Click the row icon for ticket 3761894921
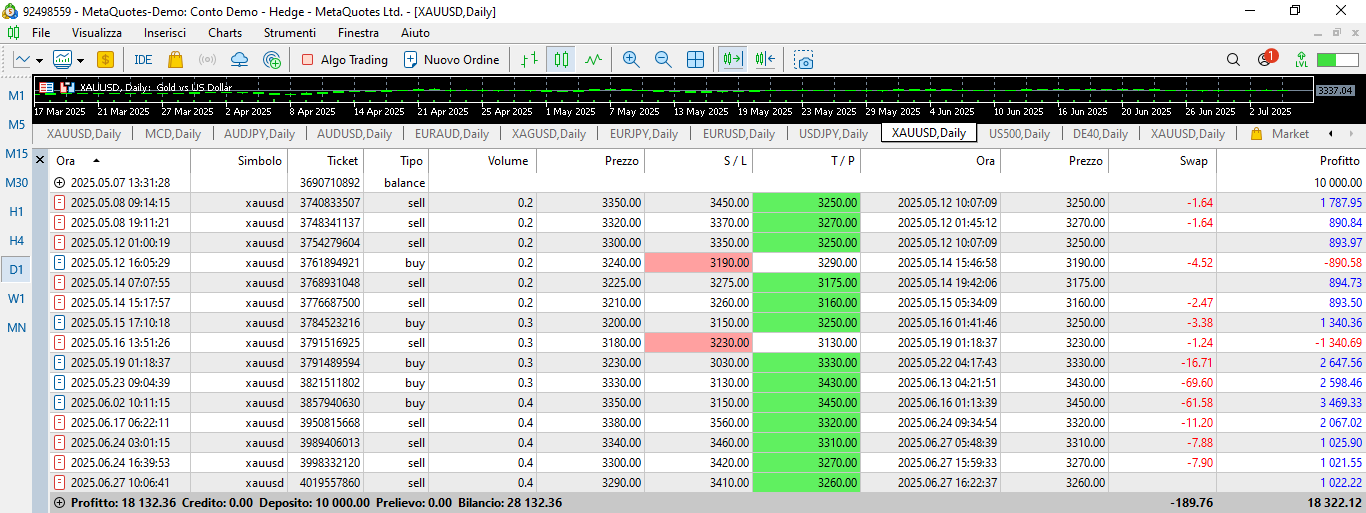The height and width of the screenshot is (513, 1366). coord(59,262)
